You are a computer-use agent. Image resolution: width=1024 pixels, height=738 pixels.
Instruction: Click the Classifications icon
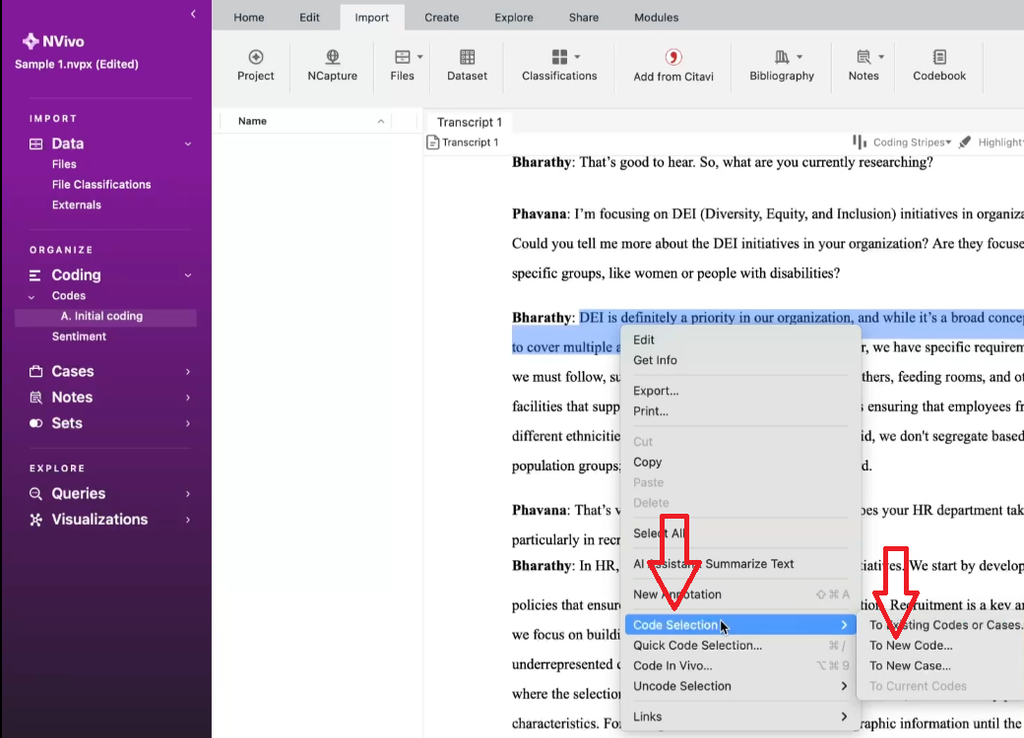(x=560, y=57)
